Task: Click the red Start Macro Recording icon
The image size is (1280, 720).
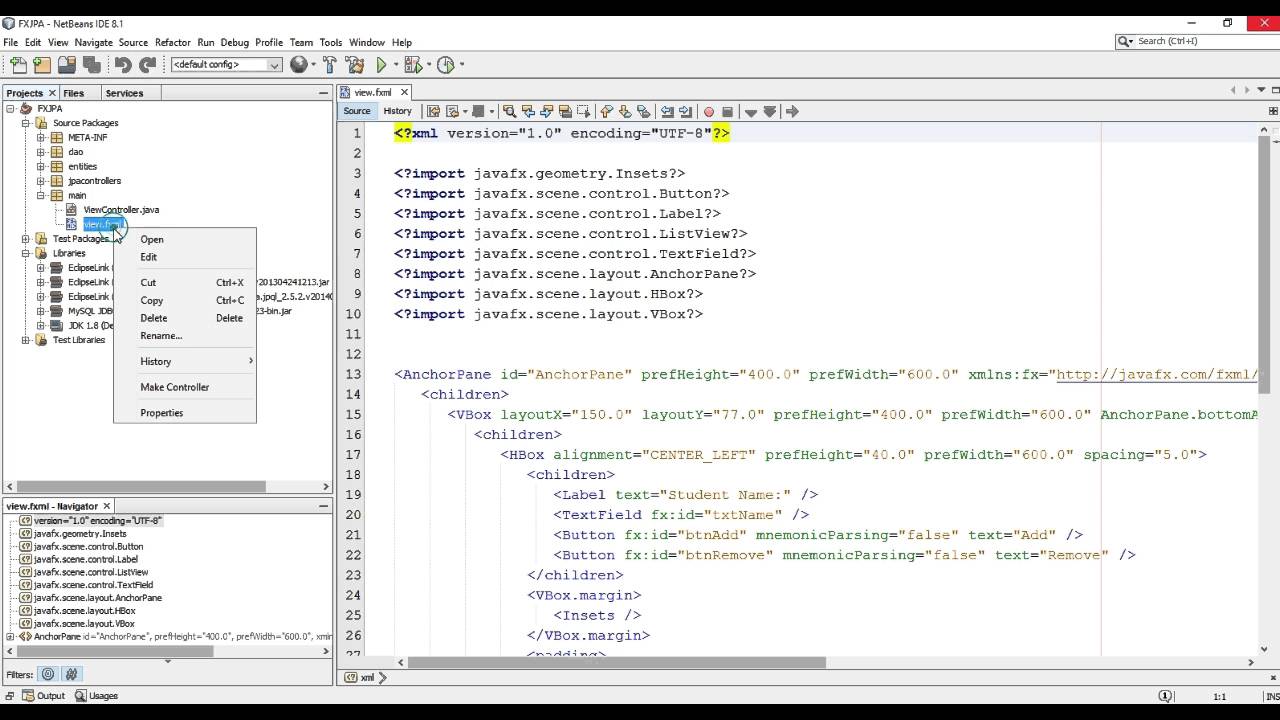Action: point(709,111)
